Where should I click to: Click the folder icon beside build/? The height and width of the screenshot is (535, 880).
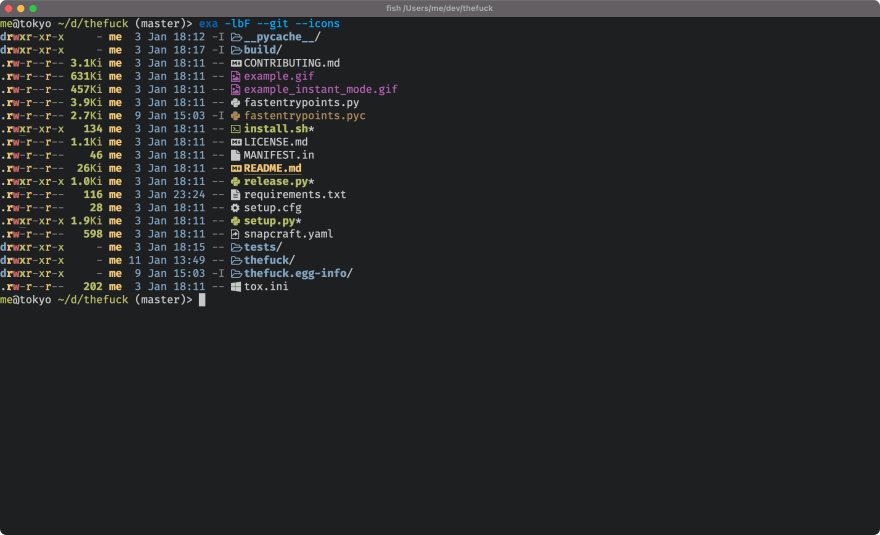coord(236,50)
